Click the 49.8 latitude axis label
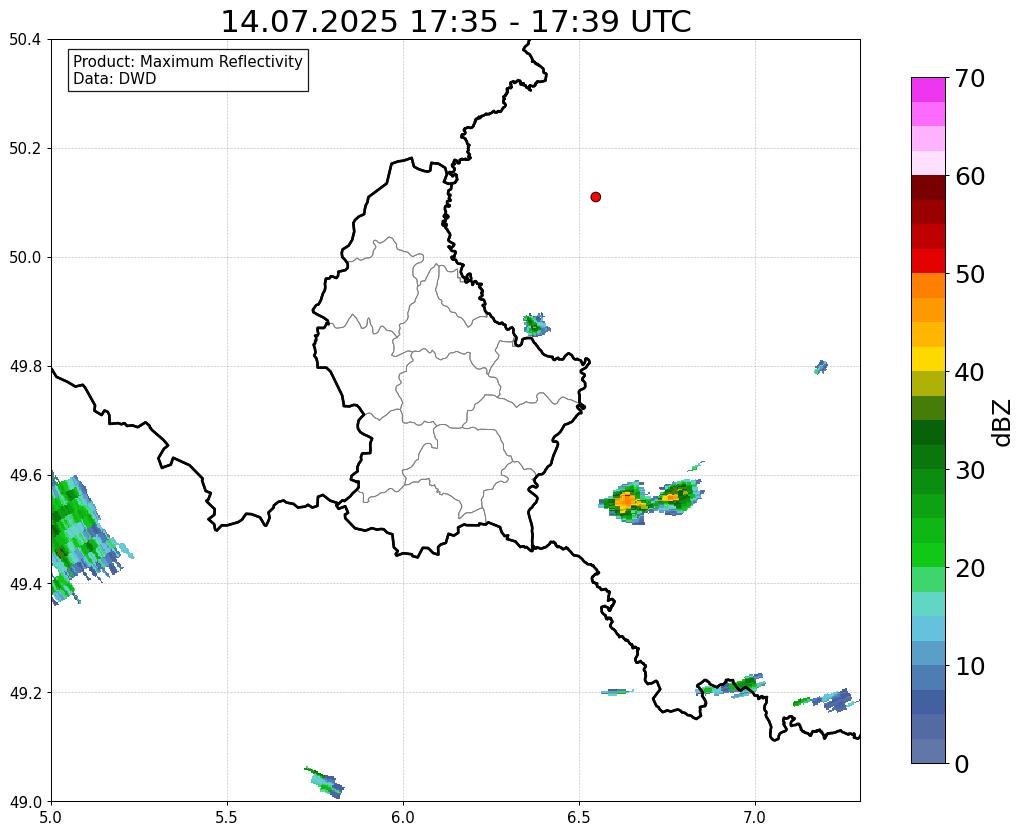Viewport: 1023px width, 834px height. 25,367
